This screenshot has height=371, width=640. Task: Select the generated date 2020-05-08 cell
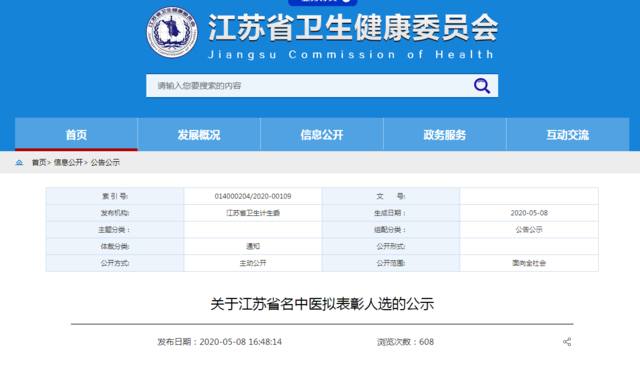pyautogui.click(x=529, y=213)
